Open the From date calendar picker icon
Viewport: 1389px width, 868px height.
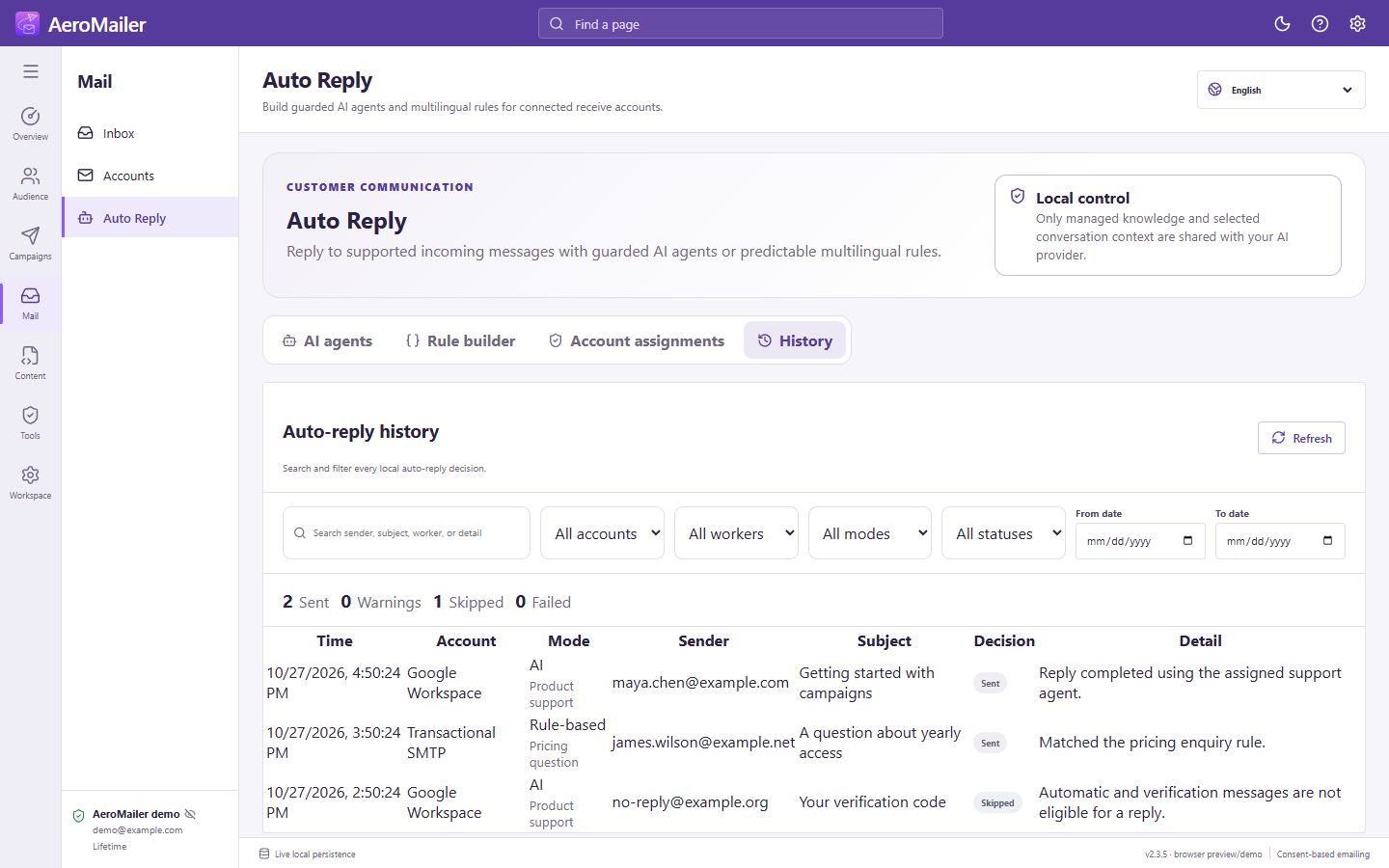coord(1187,541)
